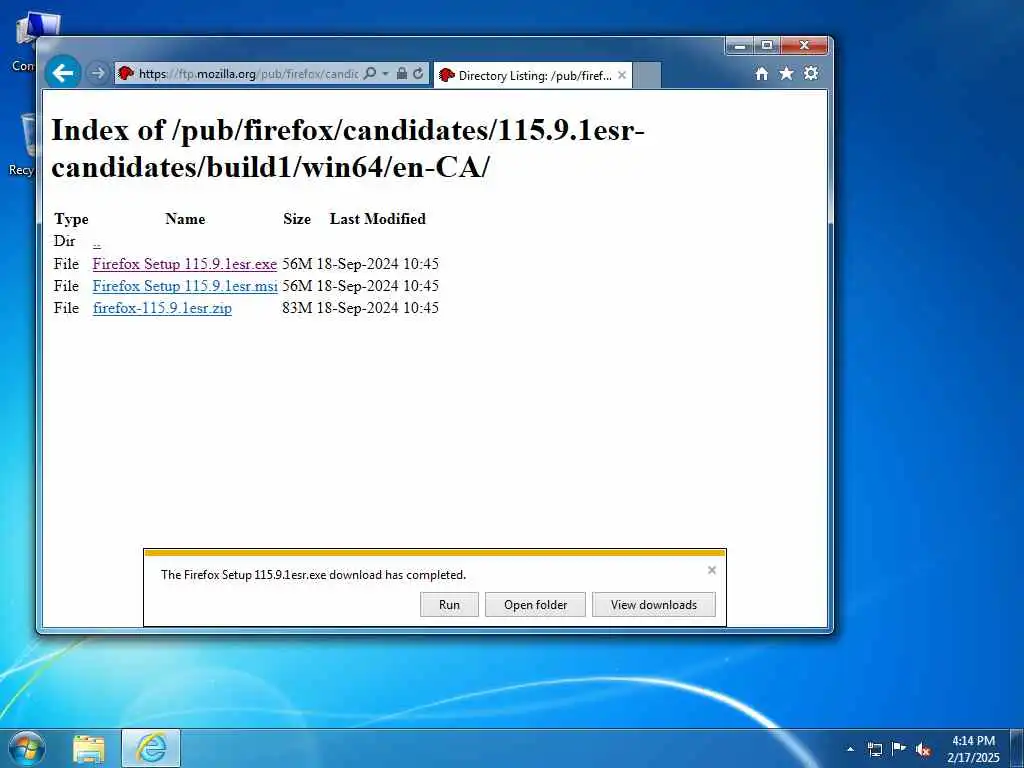
Task: Click the muted volume tray icon
Action: pyautogui.click(x=923, y=750)
